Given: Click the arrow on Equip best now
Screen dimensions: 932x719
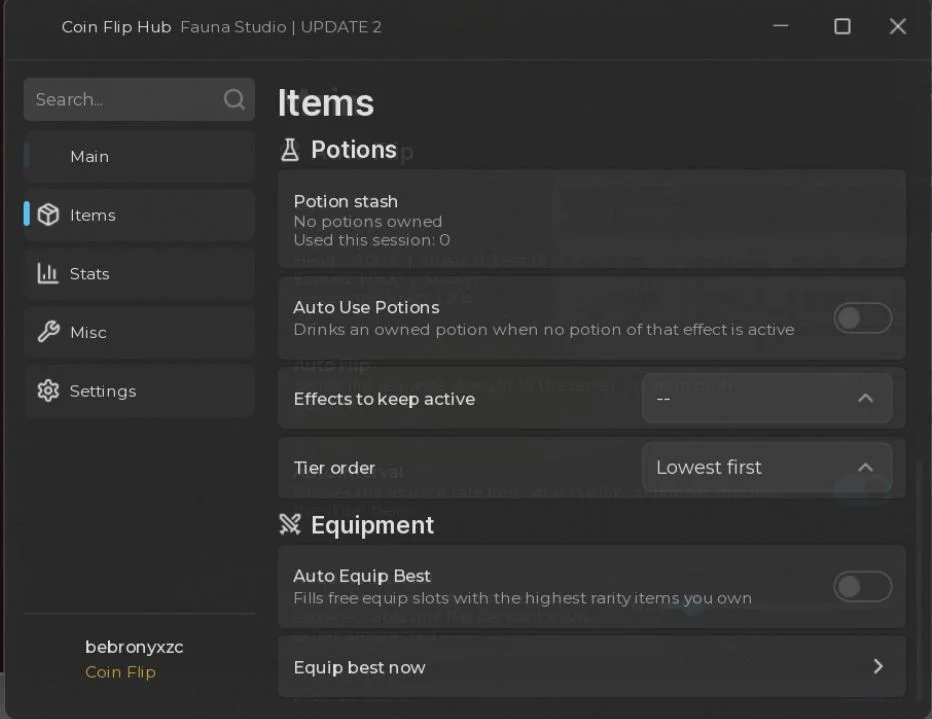Looking at the screenshot, I should point(878,666).
